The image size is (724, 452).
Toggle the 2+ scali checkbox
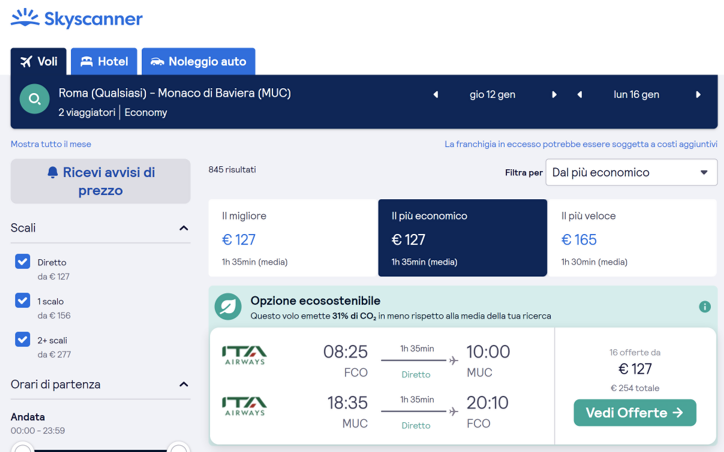click(23, 339)
